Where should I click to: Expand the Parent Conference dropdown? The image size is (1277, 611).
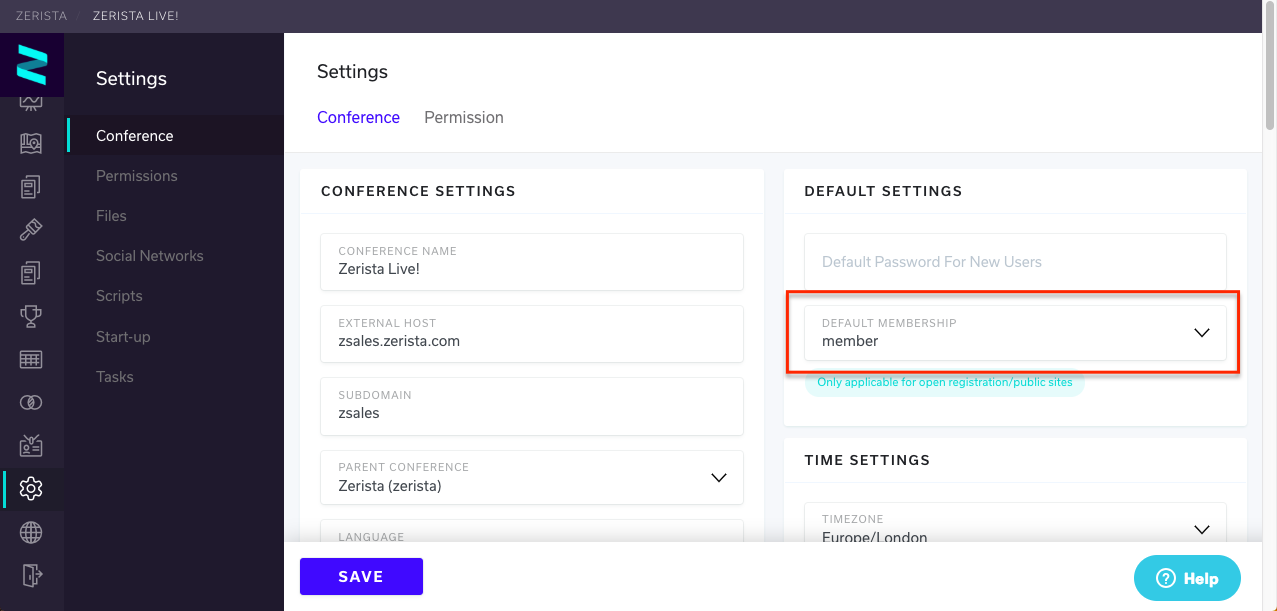532,477
